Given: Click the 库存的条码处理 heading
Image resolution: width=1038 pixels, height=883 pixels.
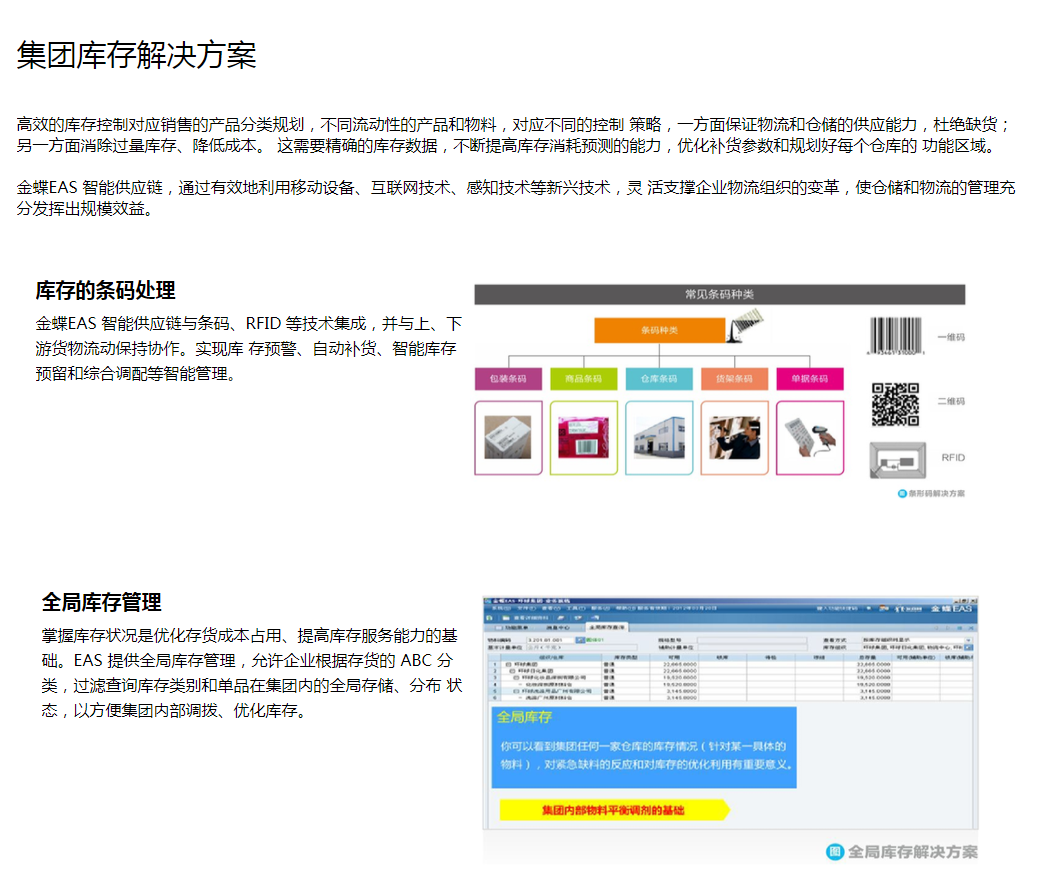Looking at the screenshot, I should (x=105, y=290).
